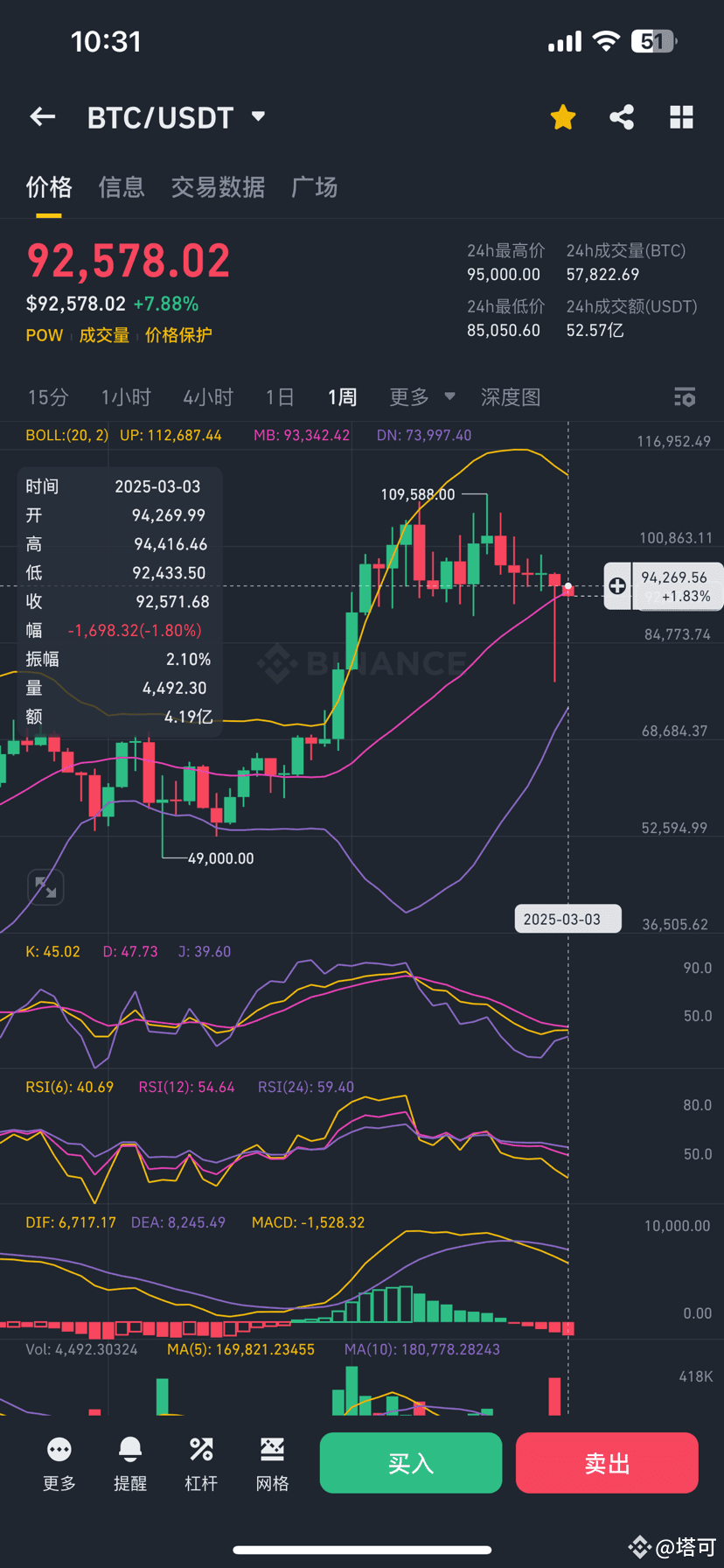Expand the BTC/USDT pair dropdown arrow

(258, 116)
